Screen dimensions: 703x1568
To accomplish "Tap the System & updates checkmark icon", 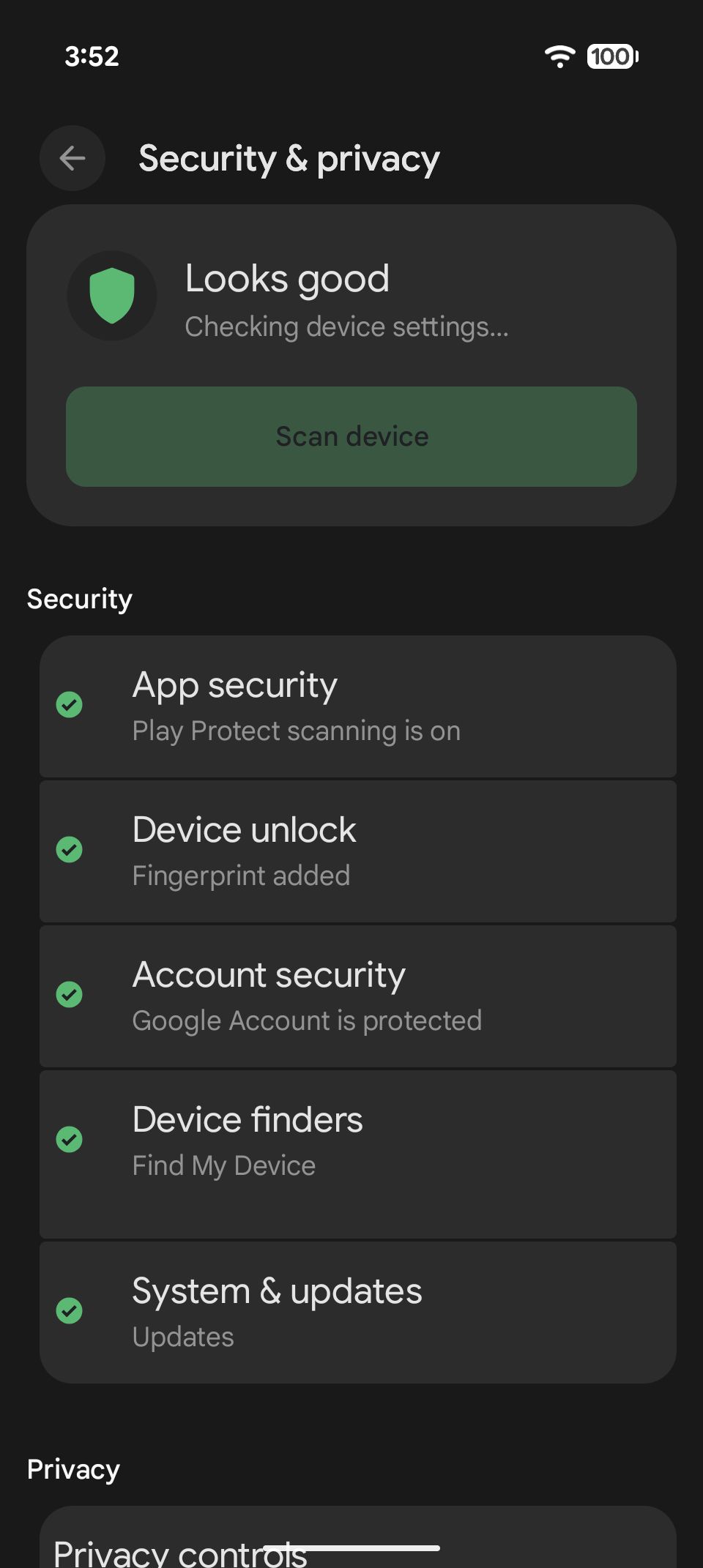I will 70,1311.
